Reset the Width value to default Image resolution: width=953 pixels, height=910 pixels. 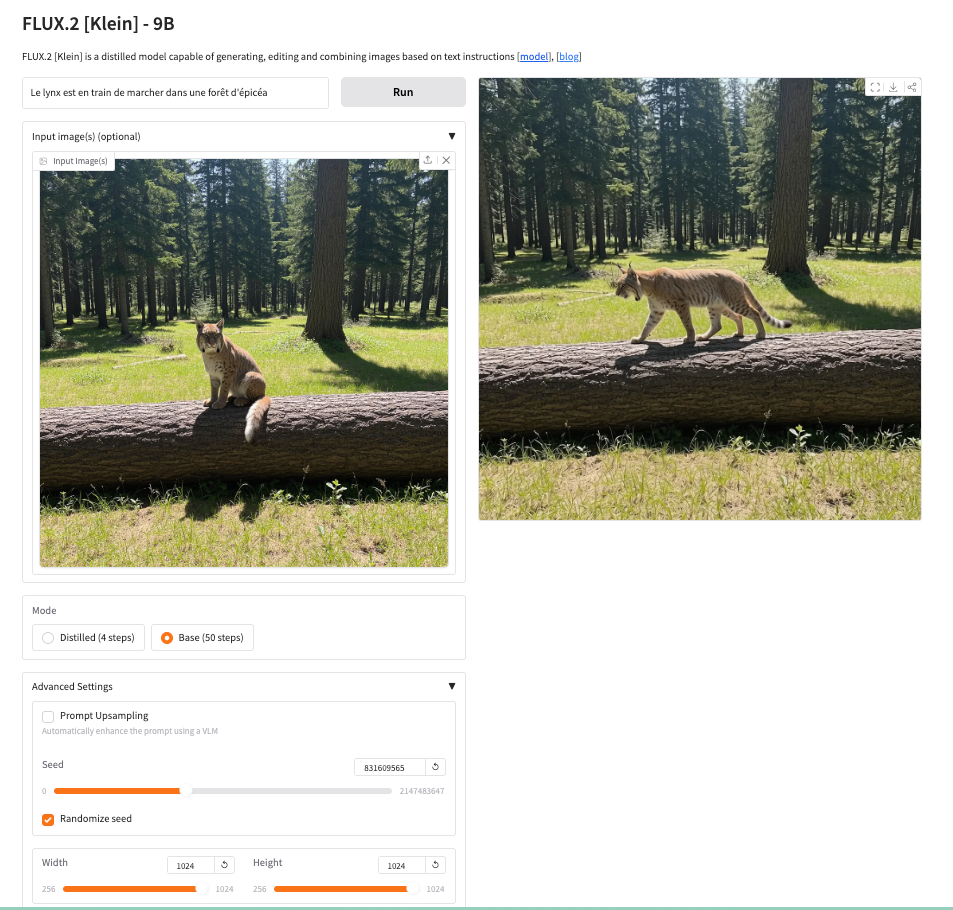pos(224,865)
